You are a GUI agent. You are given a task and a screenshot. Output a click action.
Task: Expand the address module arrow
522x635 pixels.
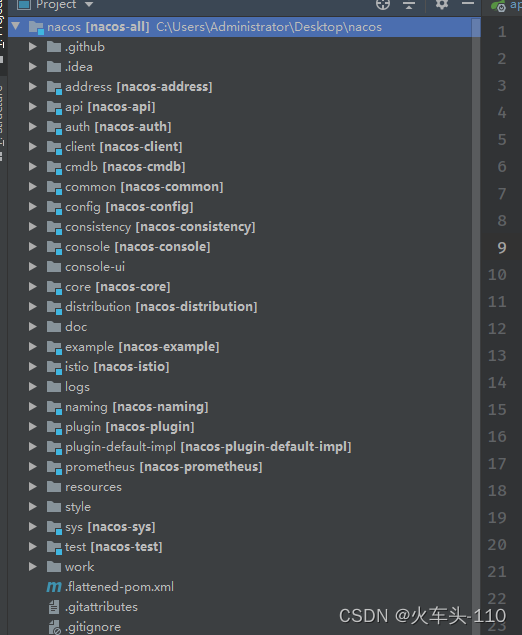tap(33, 87)
